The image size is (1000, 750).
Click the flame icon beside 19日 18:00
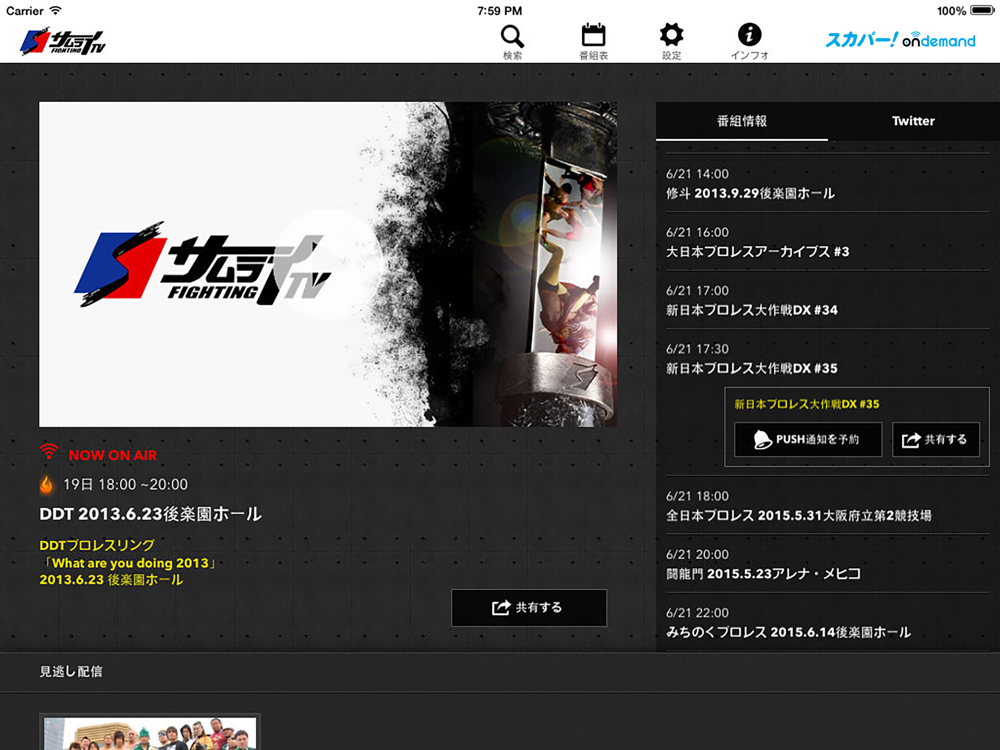click(47, 484)
